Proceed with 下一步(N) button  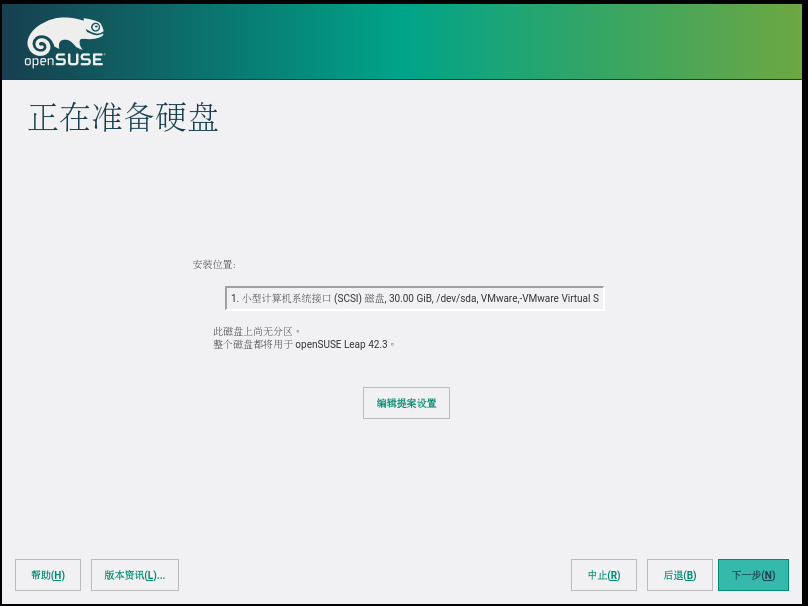(753, 575)
